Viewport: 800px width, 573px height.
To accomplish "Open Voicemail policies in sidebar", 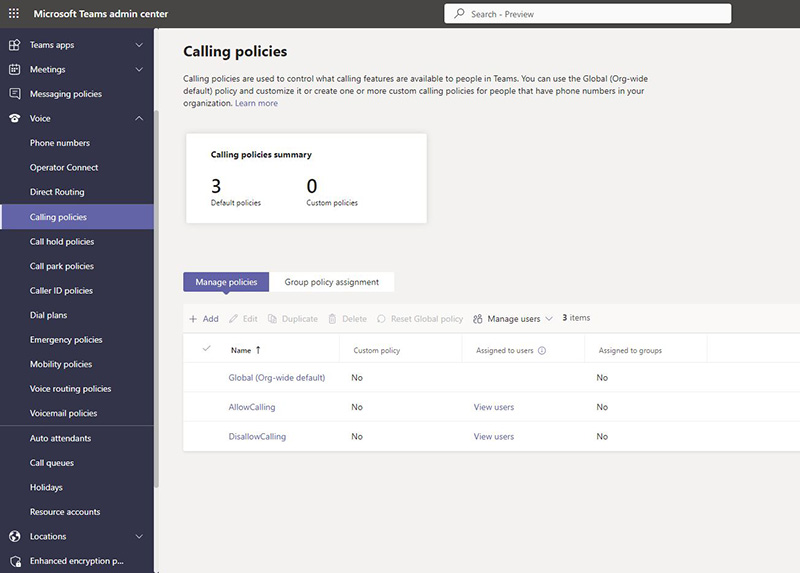I will [x=63, y=413].
